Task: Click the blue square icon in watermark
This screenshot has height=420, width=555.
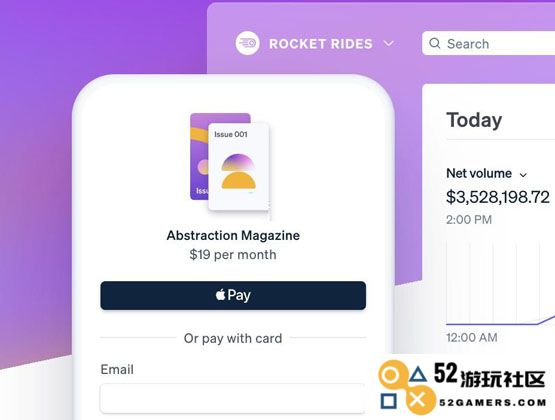Action: [x=389, y=401]
